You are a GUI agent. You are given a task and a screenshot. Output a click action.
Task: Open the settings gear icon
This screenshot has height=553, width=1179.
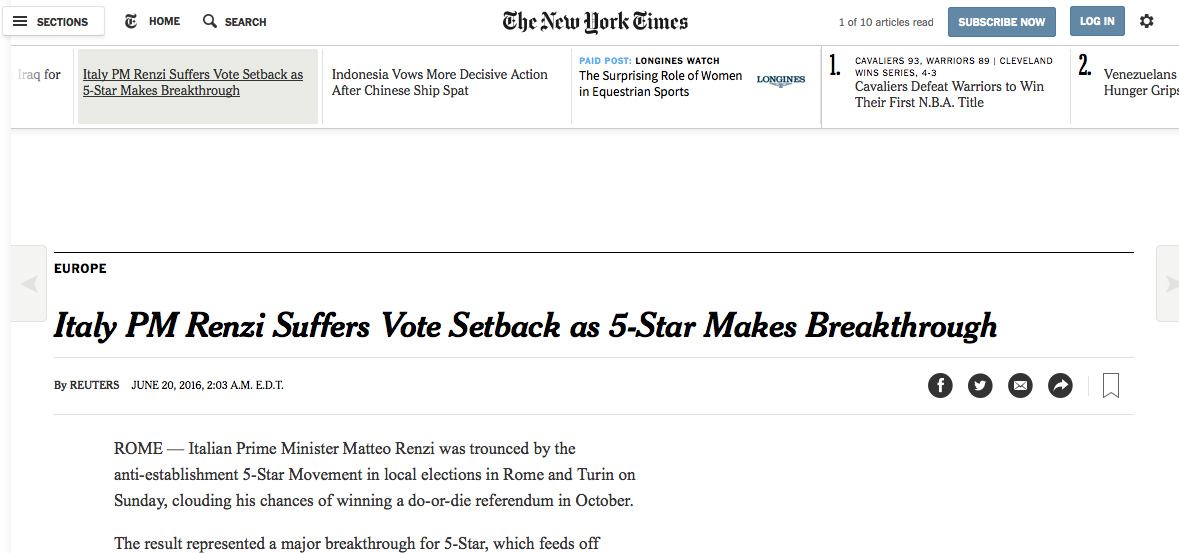tap(1146, 21)
